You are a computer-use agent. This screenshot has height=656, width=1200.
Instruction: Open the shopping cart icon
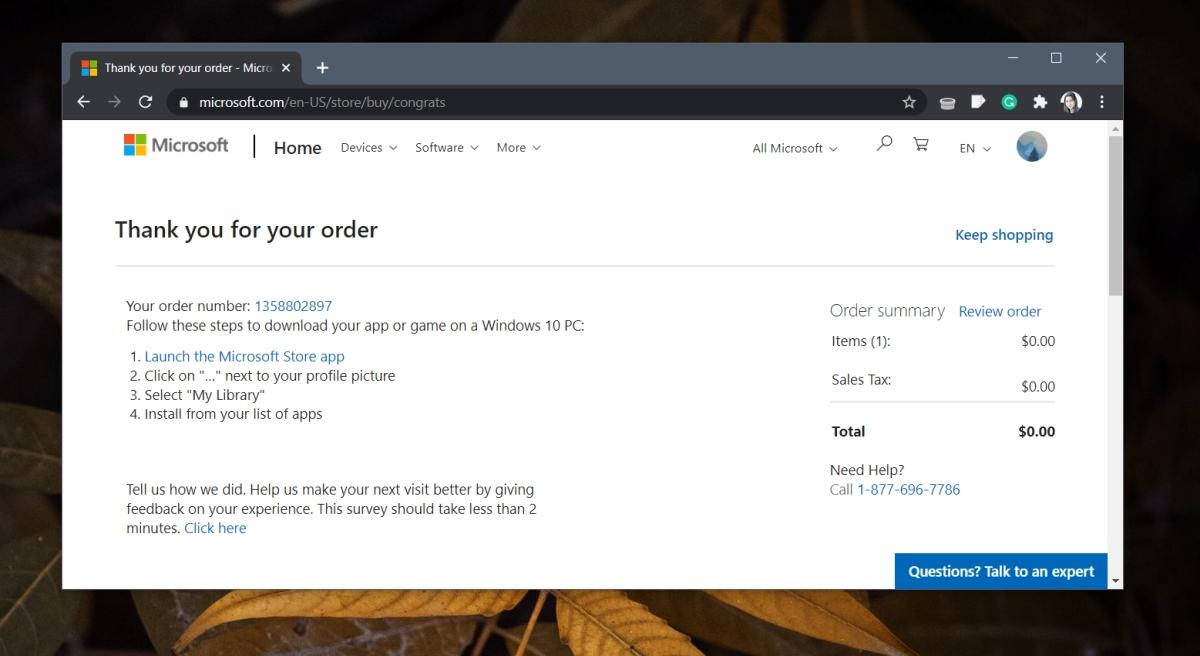(921, 144)
